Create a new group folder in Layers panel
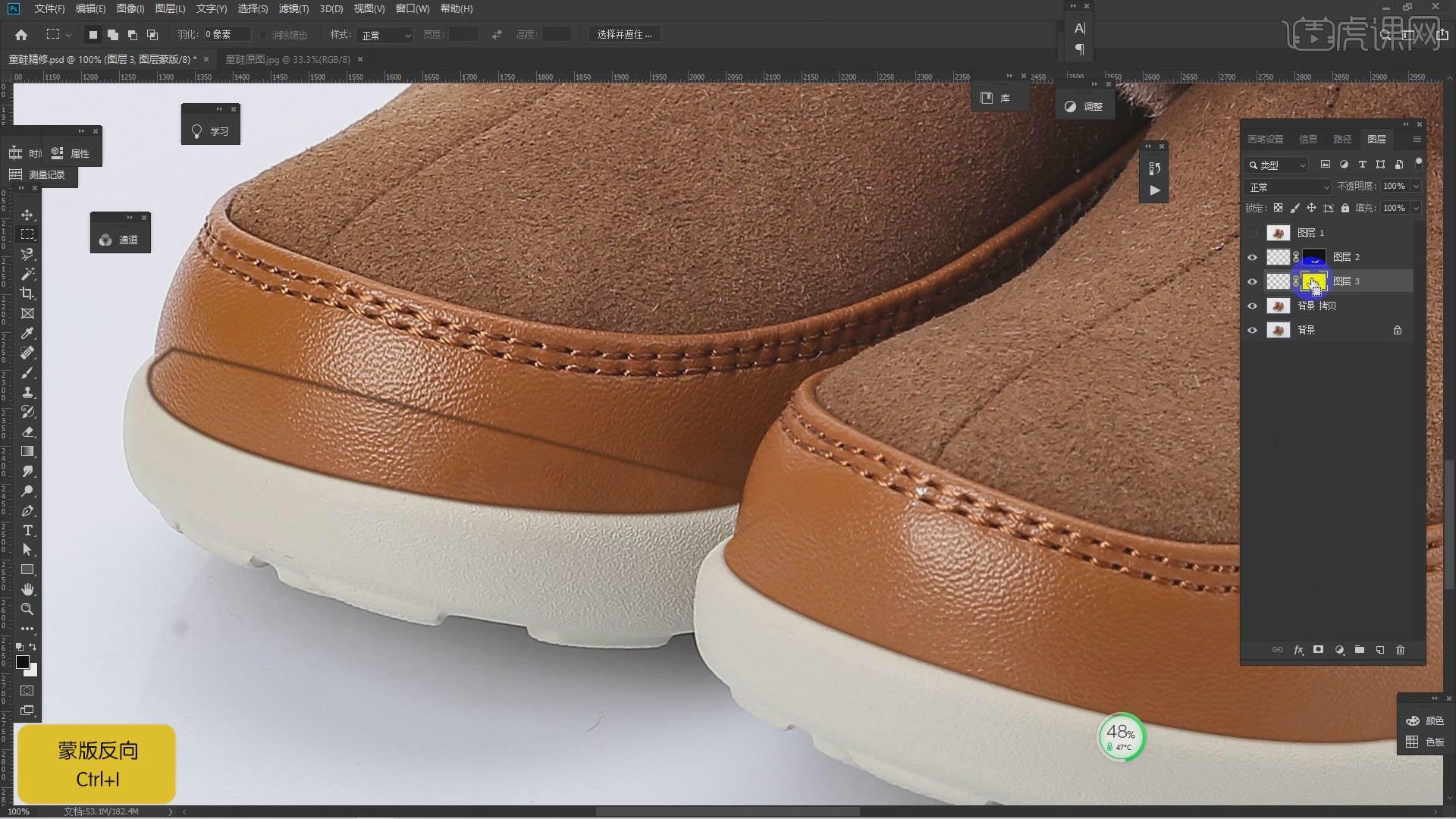Viewport: 1456px width, 819px height. tap(1359, 650)
